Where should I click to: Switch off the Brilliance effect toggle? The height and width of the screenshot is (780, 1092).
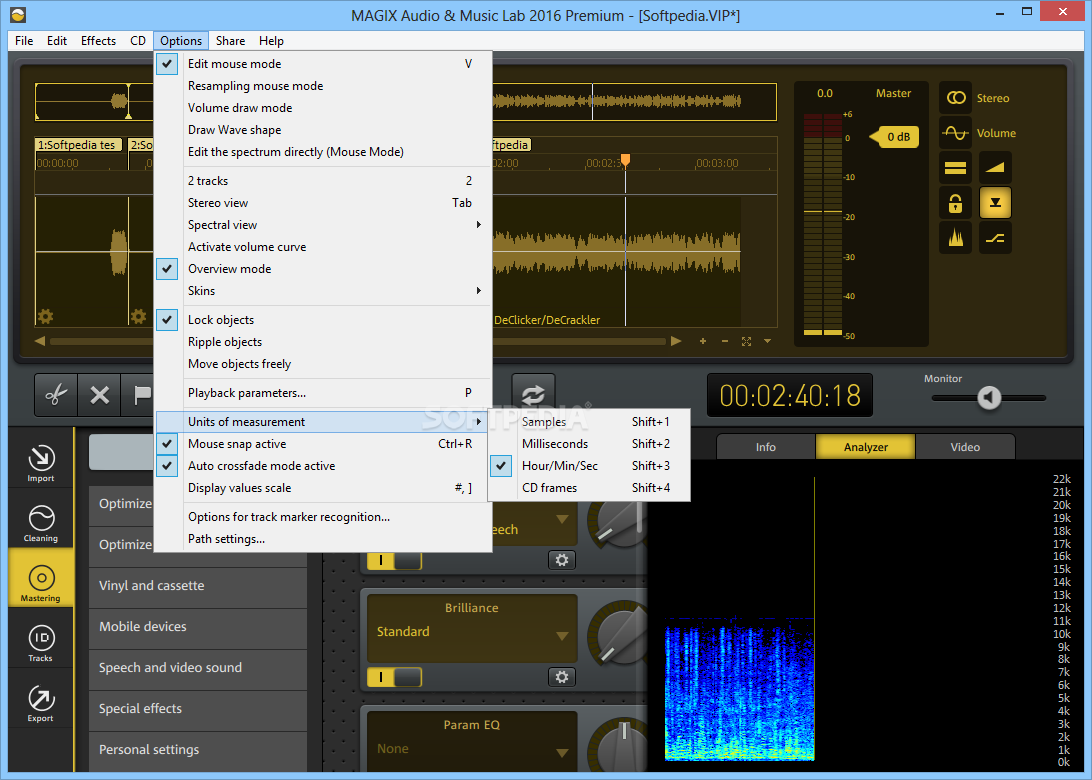coord(394,677)
